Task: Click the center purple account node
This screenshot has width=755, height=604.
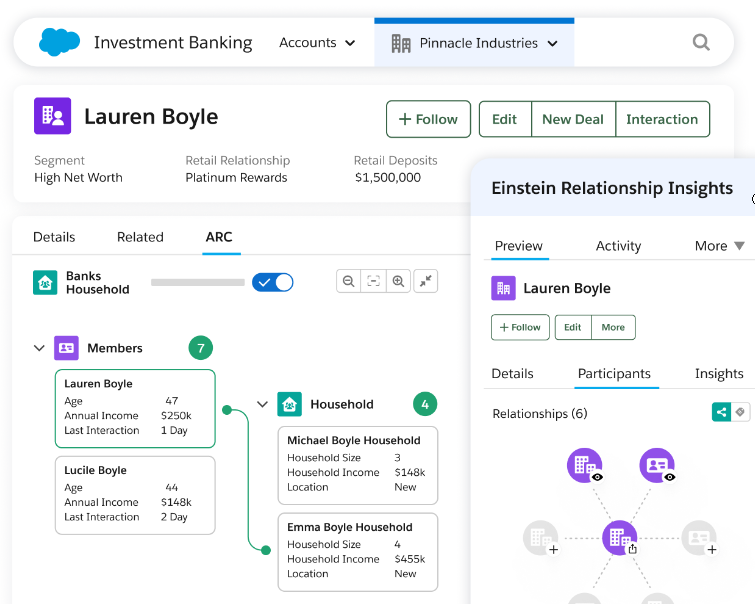Action: [620, 538]
